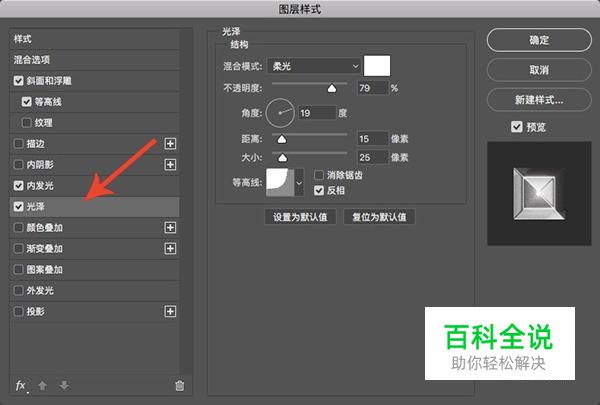
Task: Enable the Inner Shadow (内阴影) checkbox
Action: (18, 165)
